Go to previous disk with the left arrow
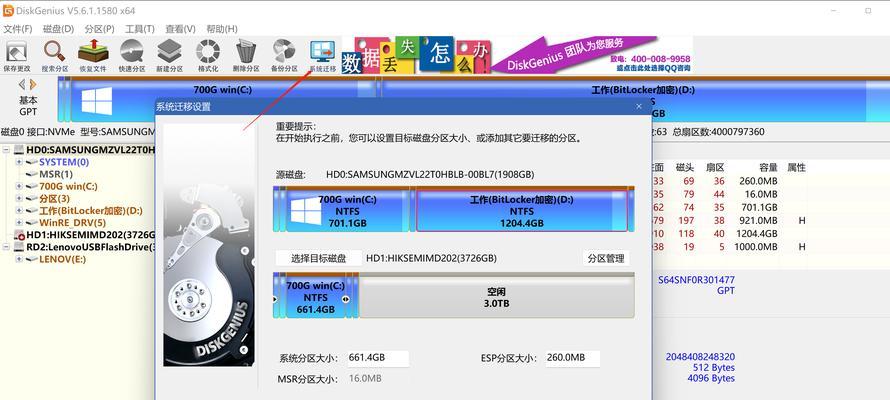Screen dimensions: 890x400 (x=22, y=85)
